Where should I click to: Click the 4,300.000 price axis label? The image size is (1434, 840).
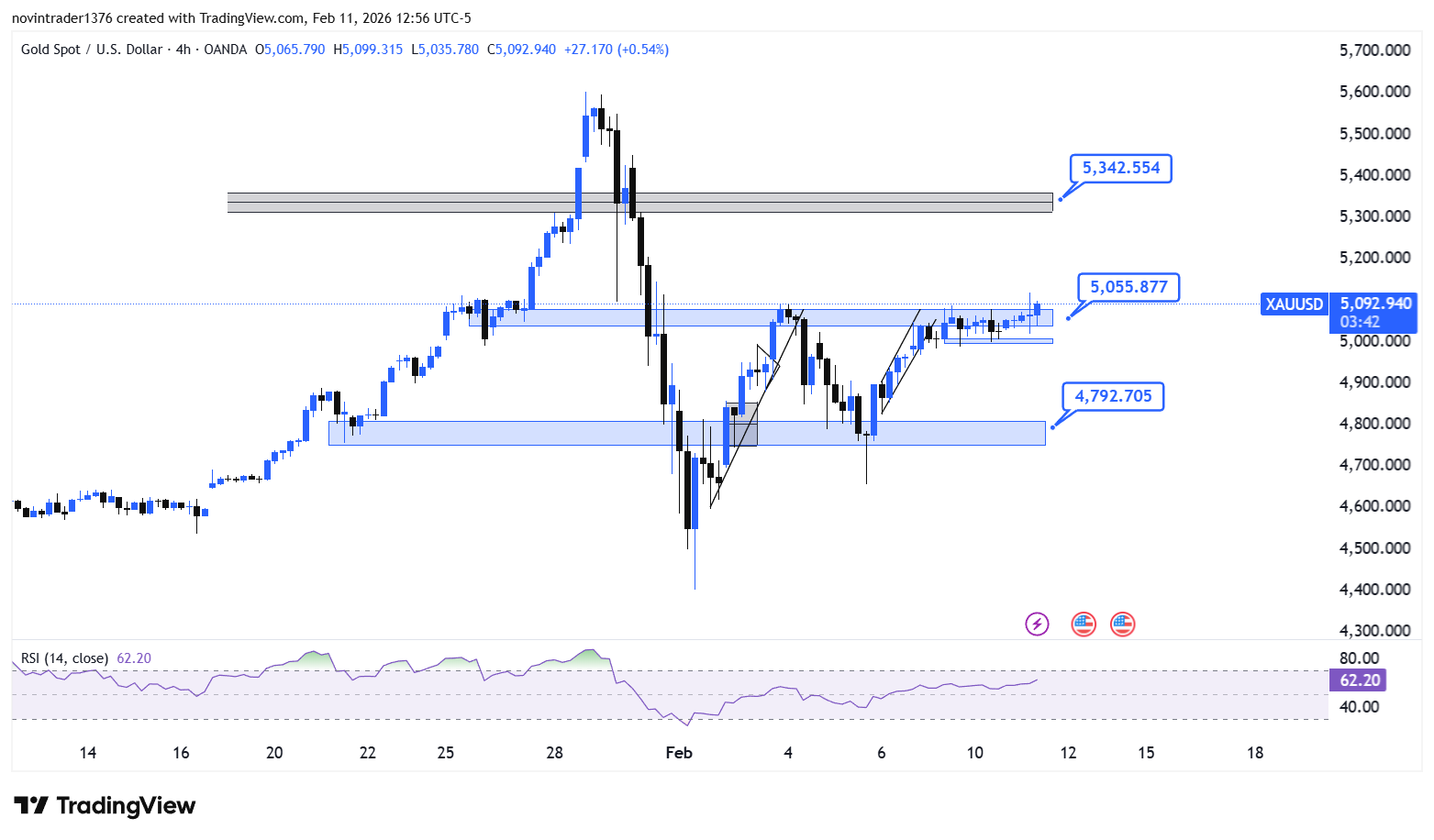click(x=1375, y=631)
